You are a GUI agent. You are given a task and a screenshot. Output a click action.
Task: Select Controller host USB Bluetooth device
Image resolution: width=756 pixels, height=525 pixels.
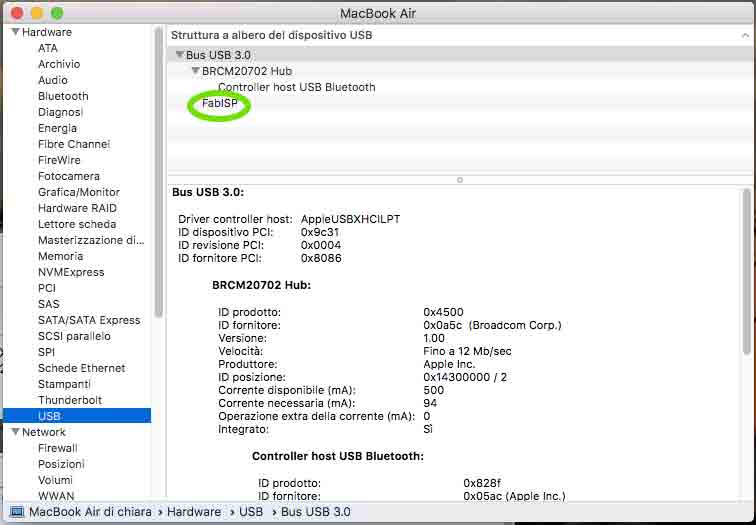tap(296, 87)
